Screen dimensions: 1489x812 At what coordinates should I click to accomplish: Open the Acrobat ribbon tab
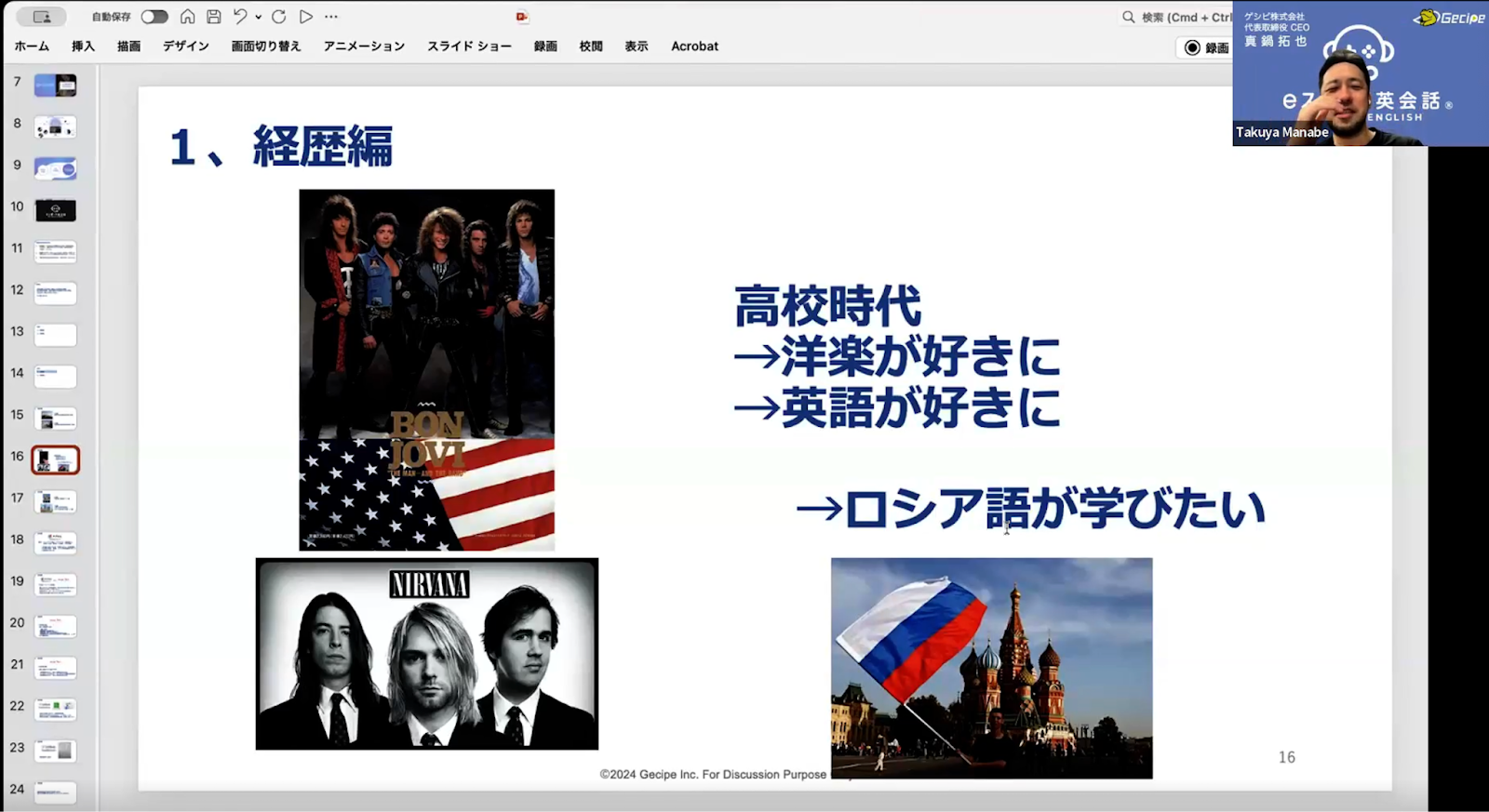point(695,47)
